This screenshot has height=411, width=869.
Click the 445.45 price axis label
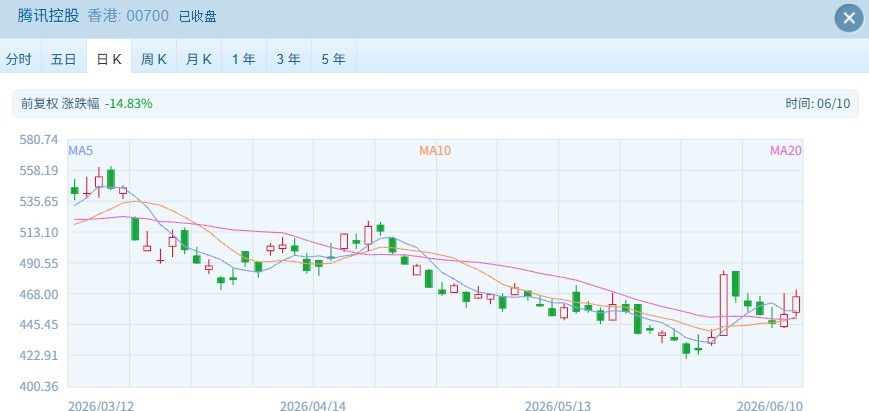coord(39,325)
